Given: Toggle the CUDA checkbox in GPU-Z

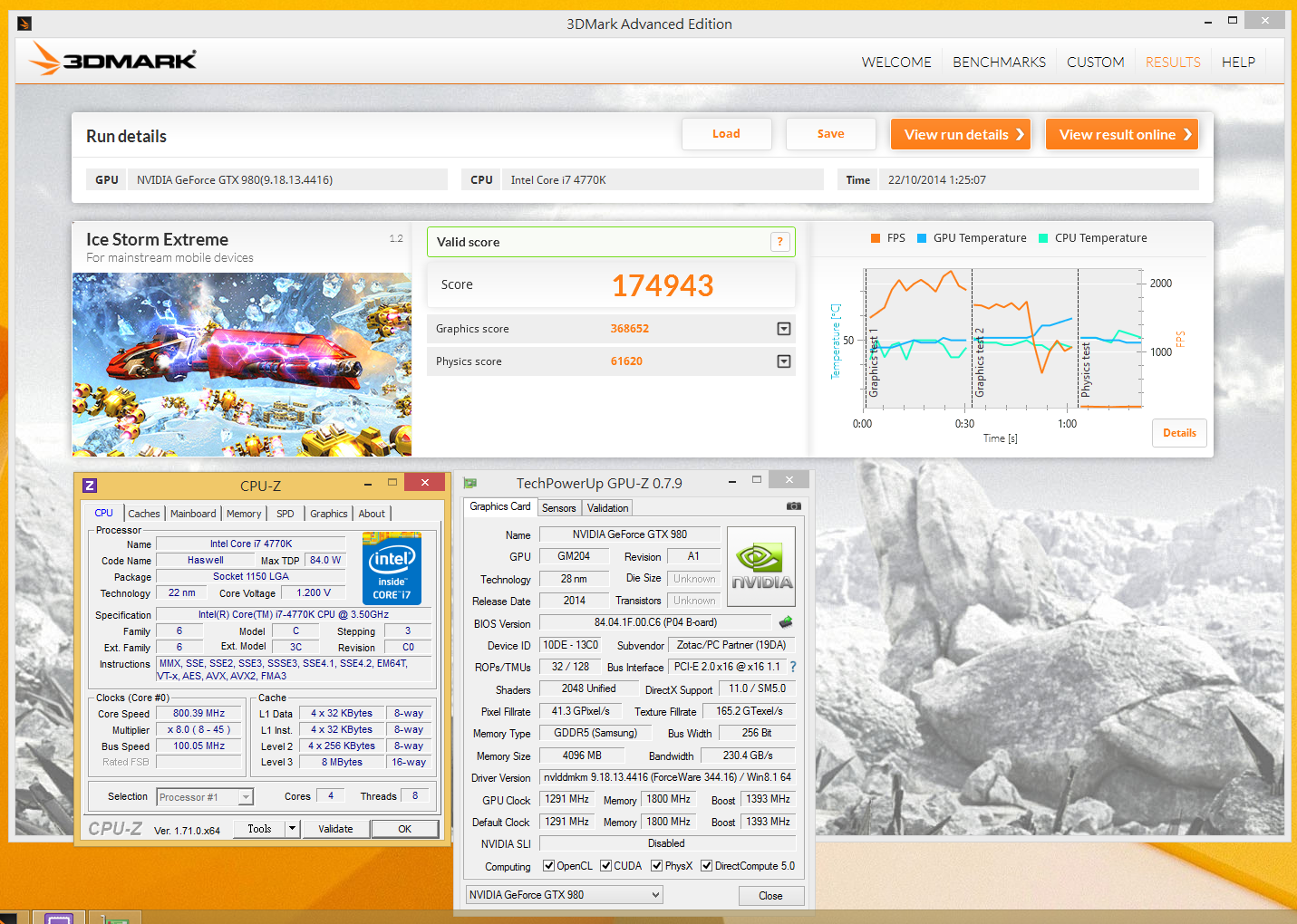Looking at the screenshot, I should click(605, 866).
